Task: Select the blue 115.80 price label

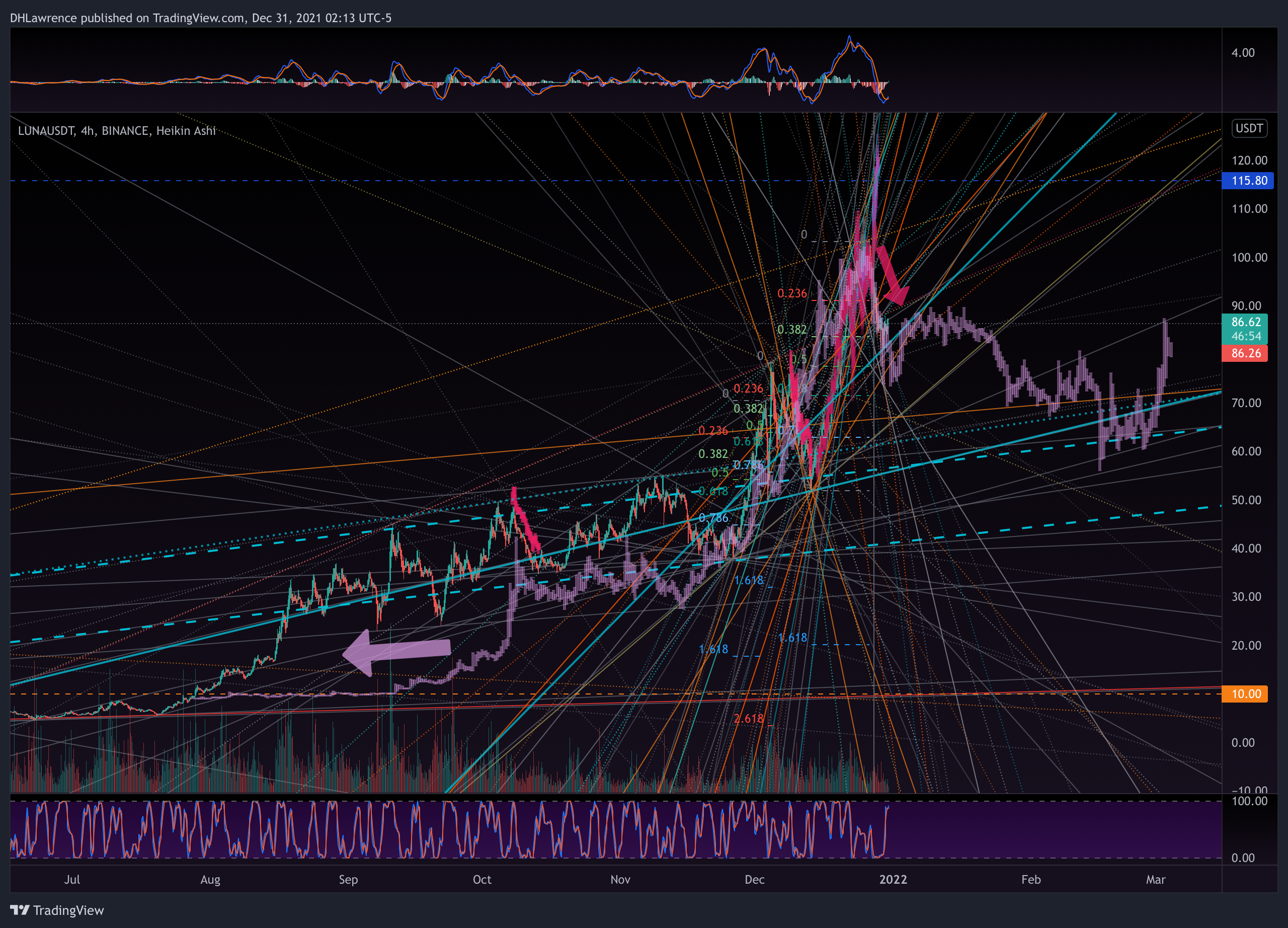Action: pos(1248,181)
